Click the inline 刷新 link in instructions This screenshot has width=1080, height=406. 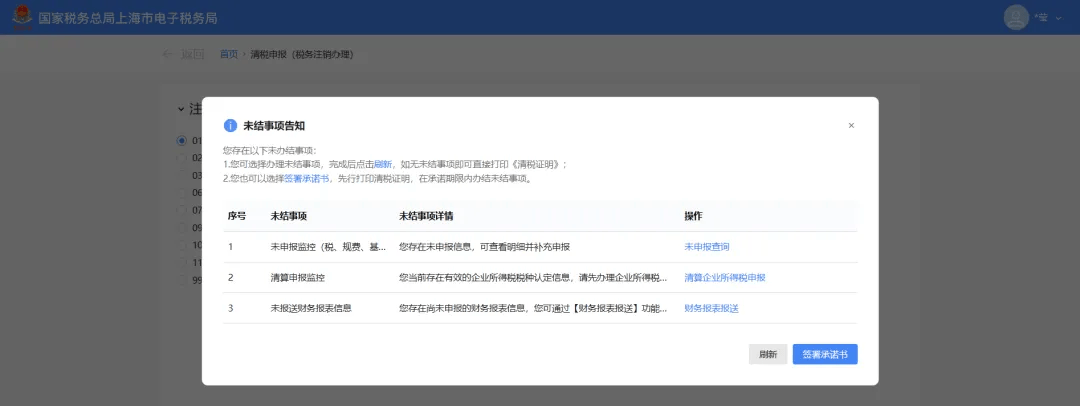[383, 164]
